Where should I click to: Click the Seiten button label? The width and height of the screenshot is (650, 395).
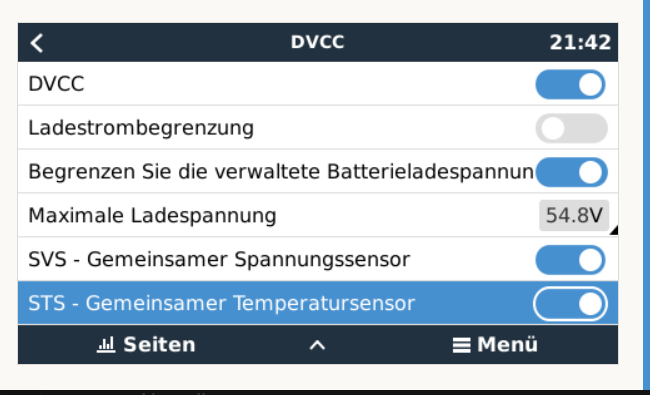coord(159,345)
